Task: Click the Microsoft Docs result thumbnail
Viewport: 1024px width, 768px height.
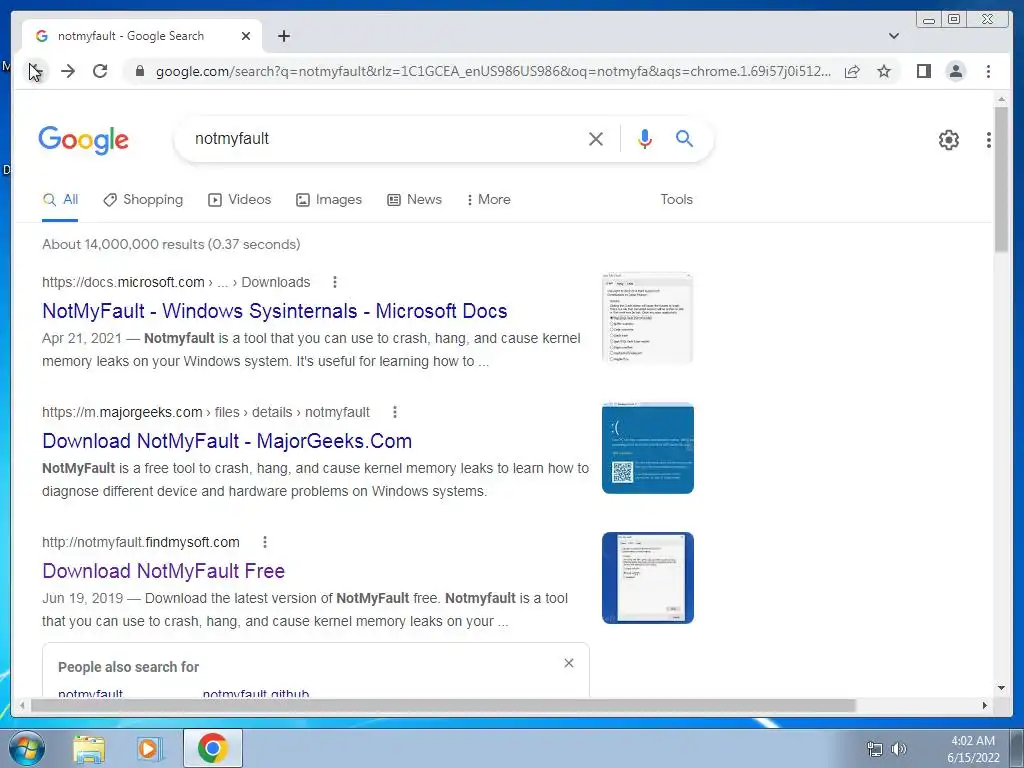Action: click(647, 318)
